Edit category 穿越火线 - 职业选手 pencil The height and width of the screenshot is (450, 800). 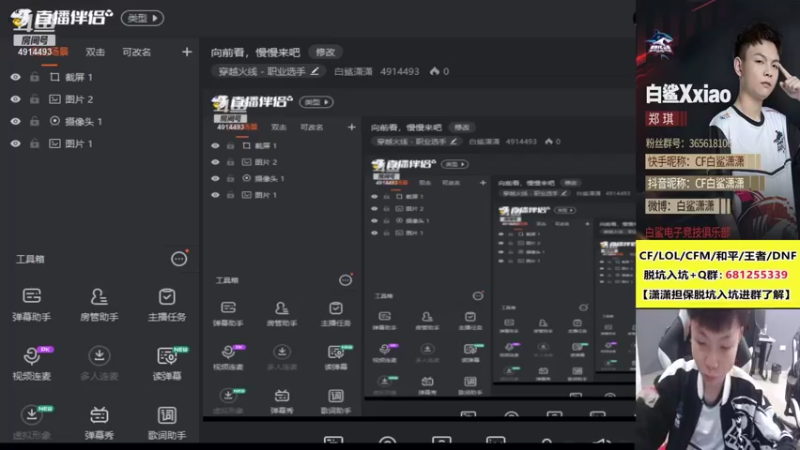[315, 71]
